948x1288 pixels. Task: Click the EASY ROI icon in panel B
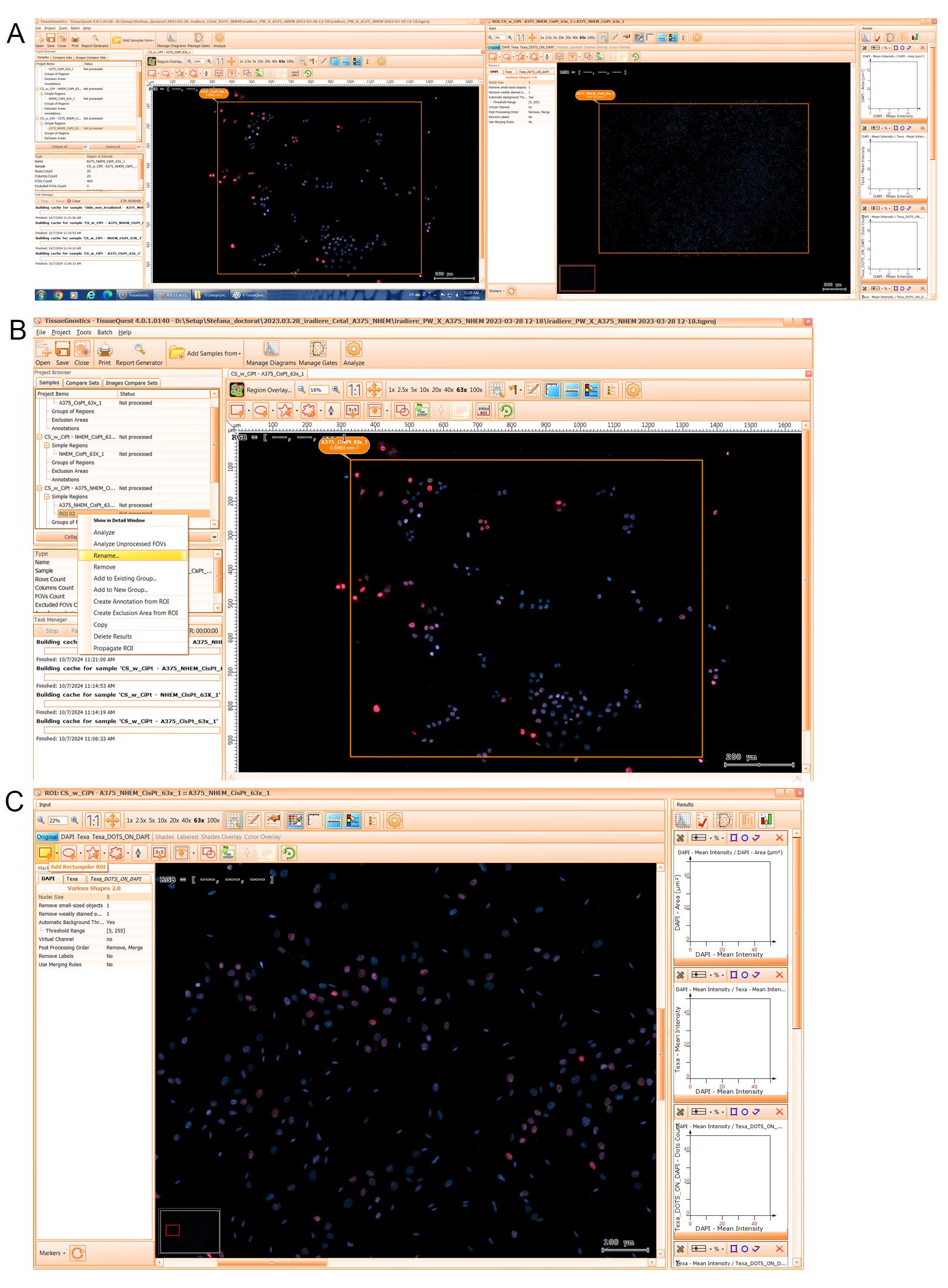pos(483,410)
